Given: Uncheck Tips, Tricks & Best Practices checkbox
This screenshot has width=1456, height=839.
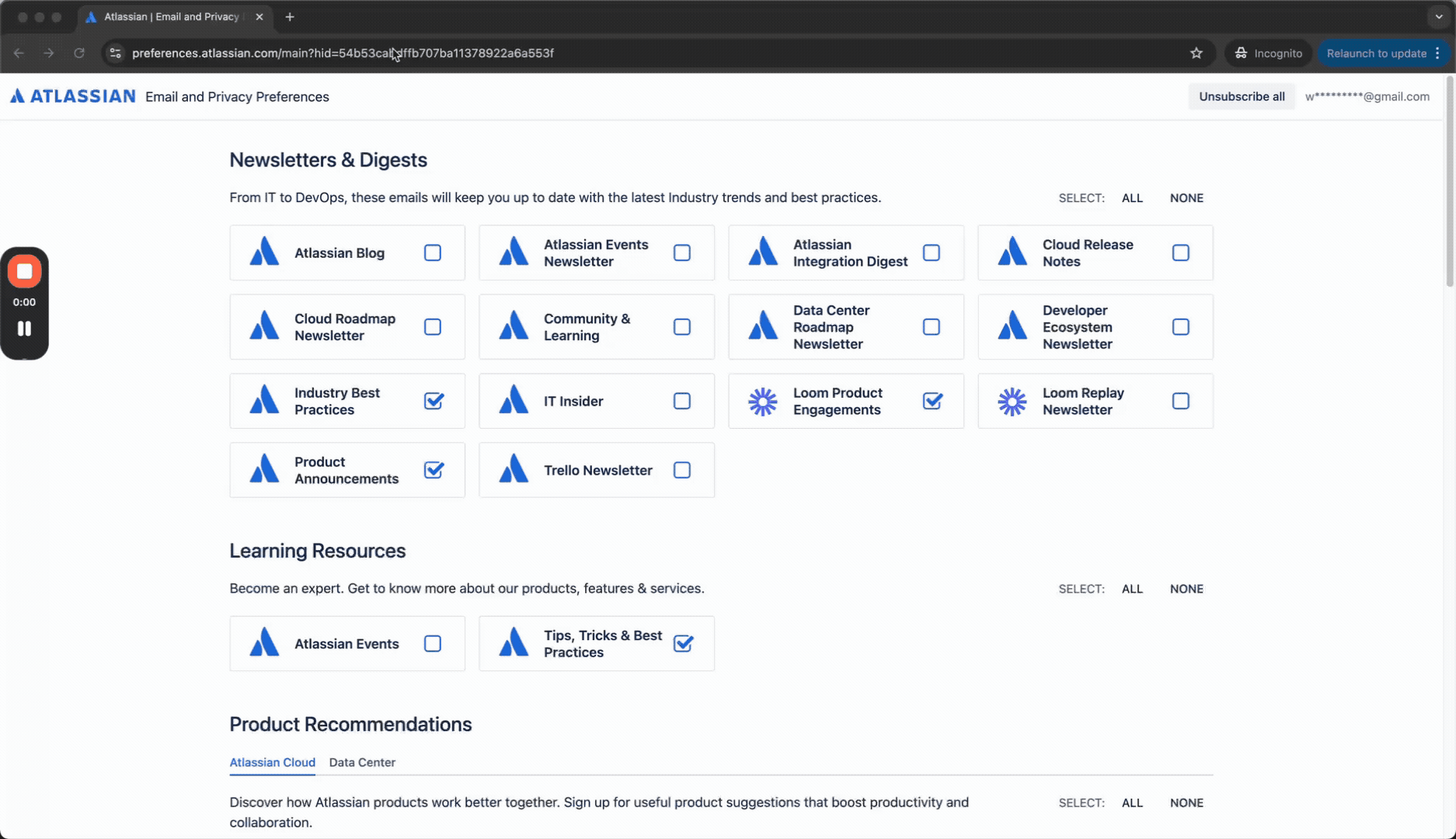Looking at the screenshot, I should (683, 643).
